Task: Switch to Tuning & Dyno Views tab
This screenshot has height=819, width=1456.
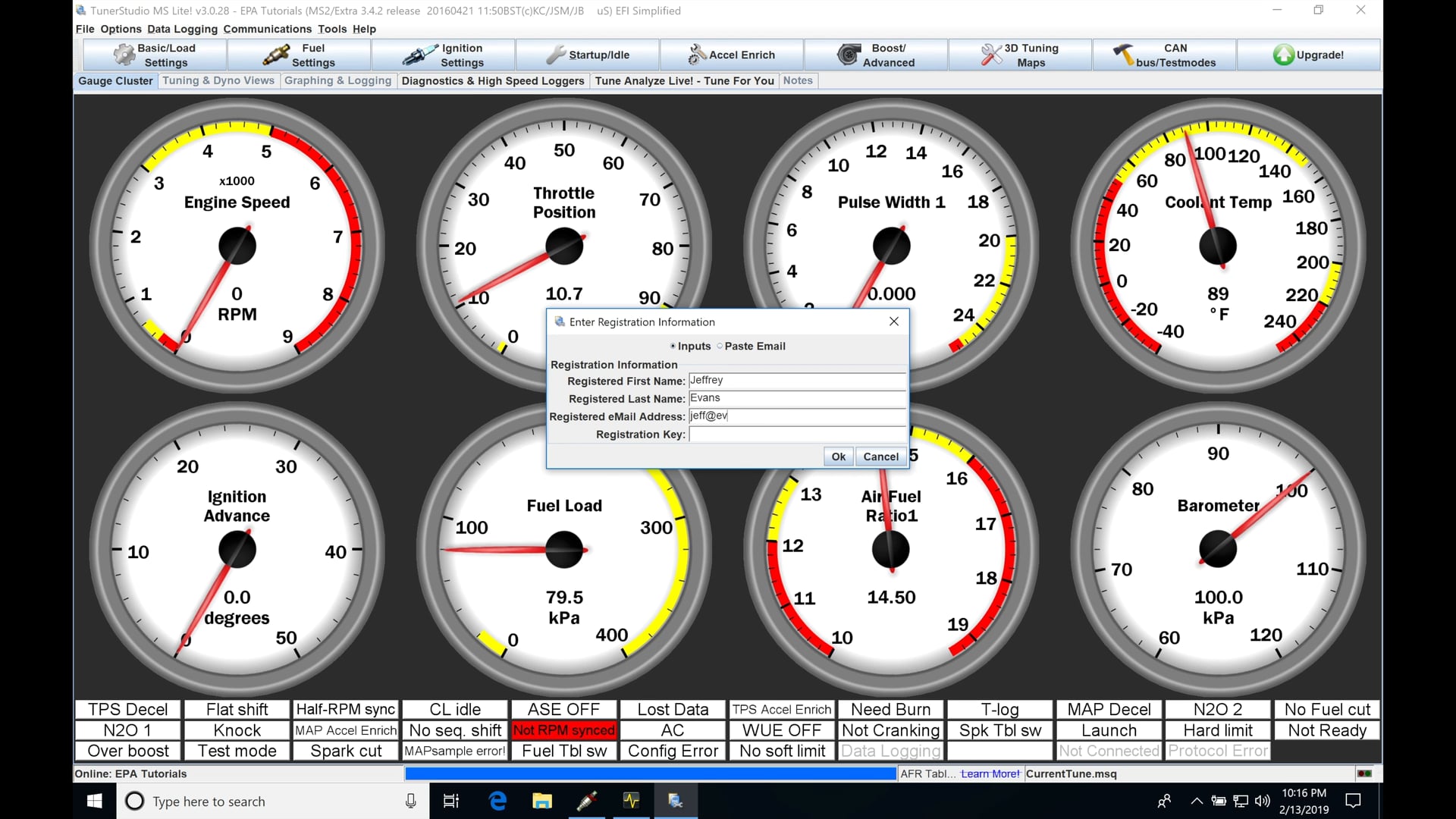Action: pos(218,80)
